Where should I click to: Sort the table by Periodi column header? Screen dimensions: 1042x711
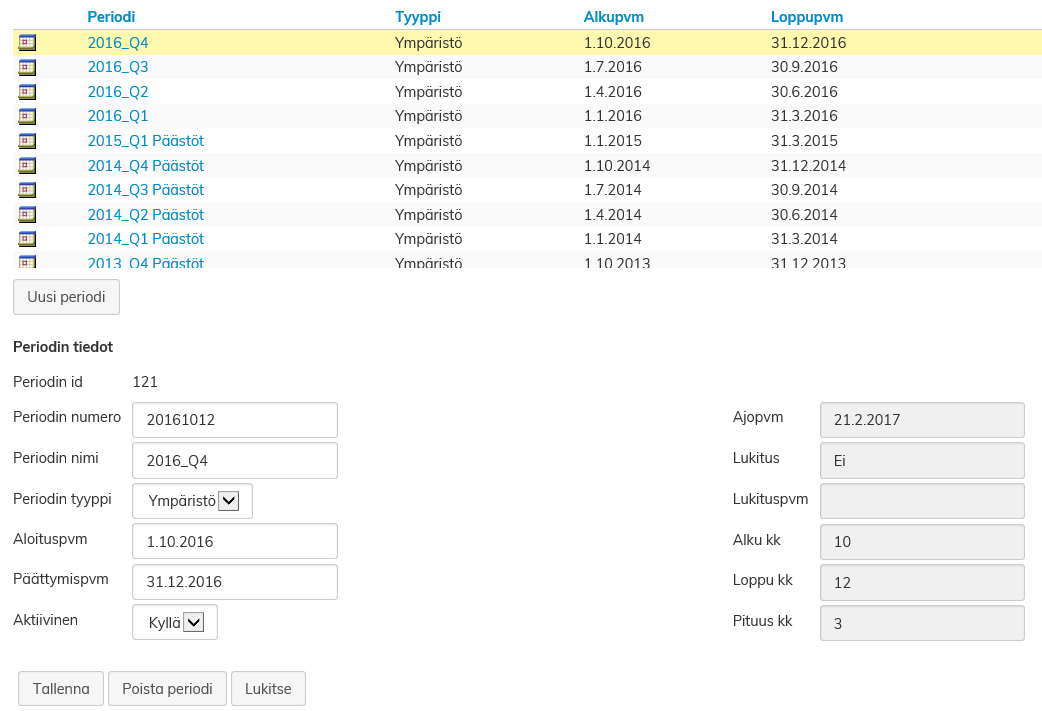tap(111, 17)
